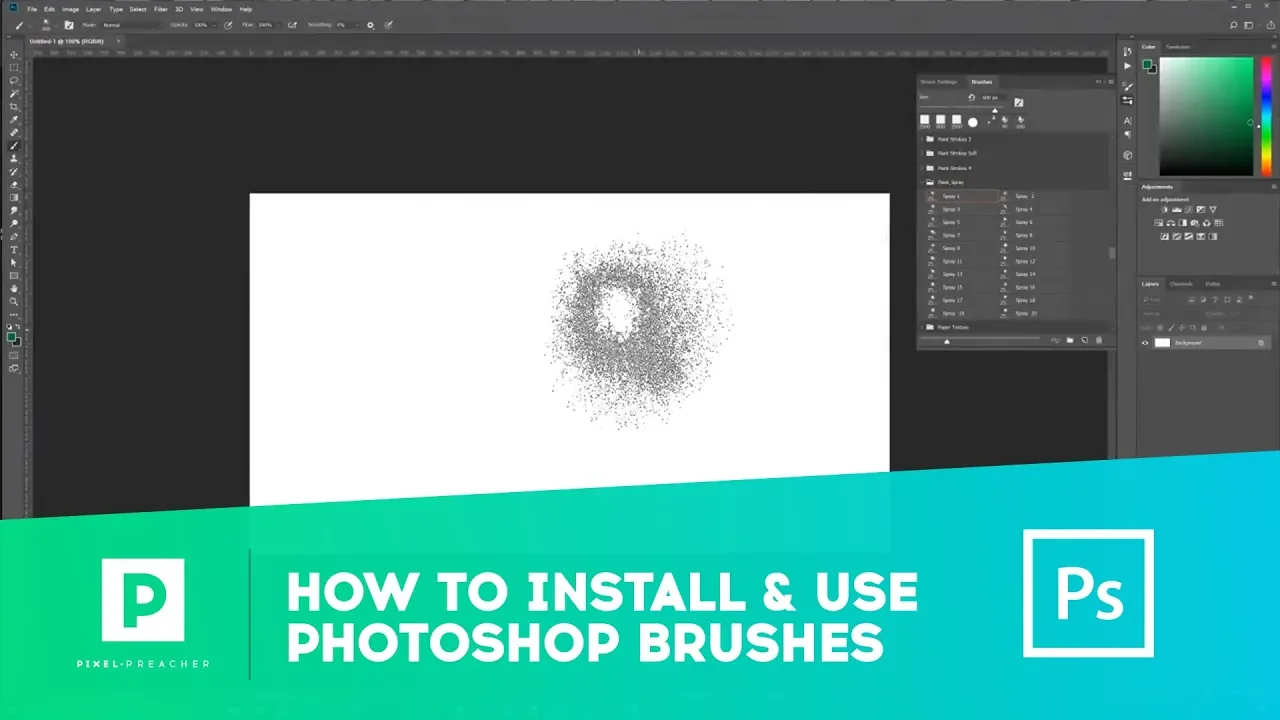Open the Paragraph panel icon in collapsed dock
The height and width of the screenshot is (720, 1280).
[x=1127, y=134]
